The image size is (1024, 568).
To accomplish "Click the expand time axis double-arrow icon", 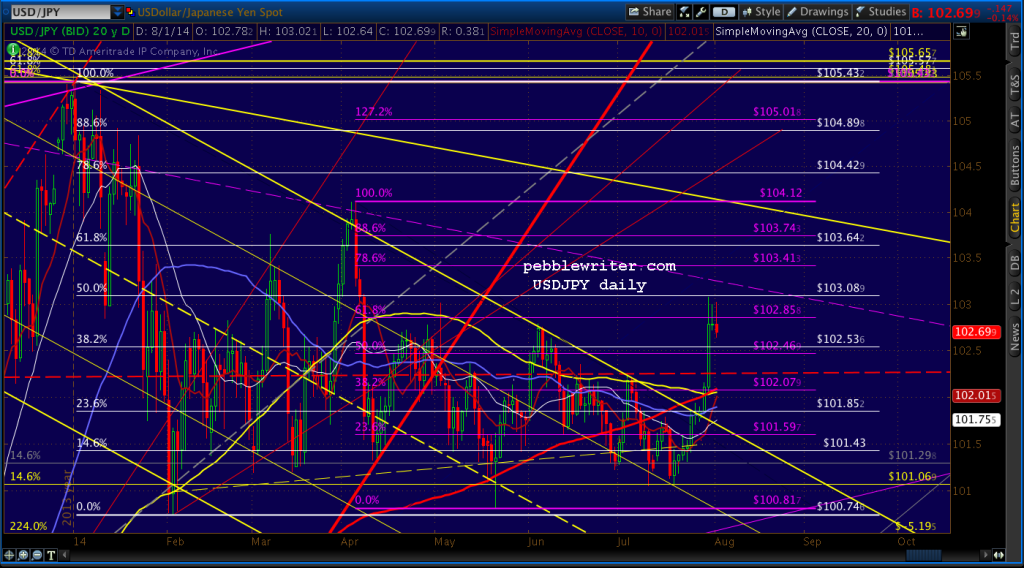I will (x=999, y=555).
